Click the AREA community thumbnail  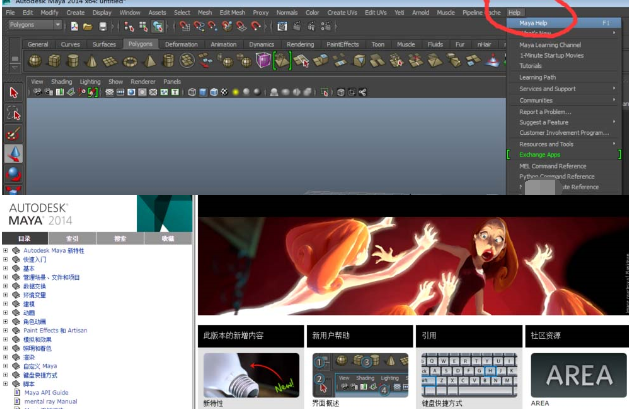579,375
